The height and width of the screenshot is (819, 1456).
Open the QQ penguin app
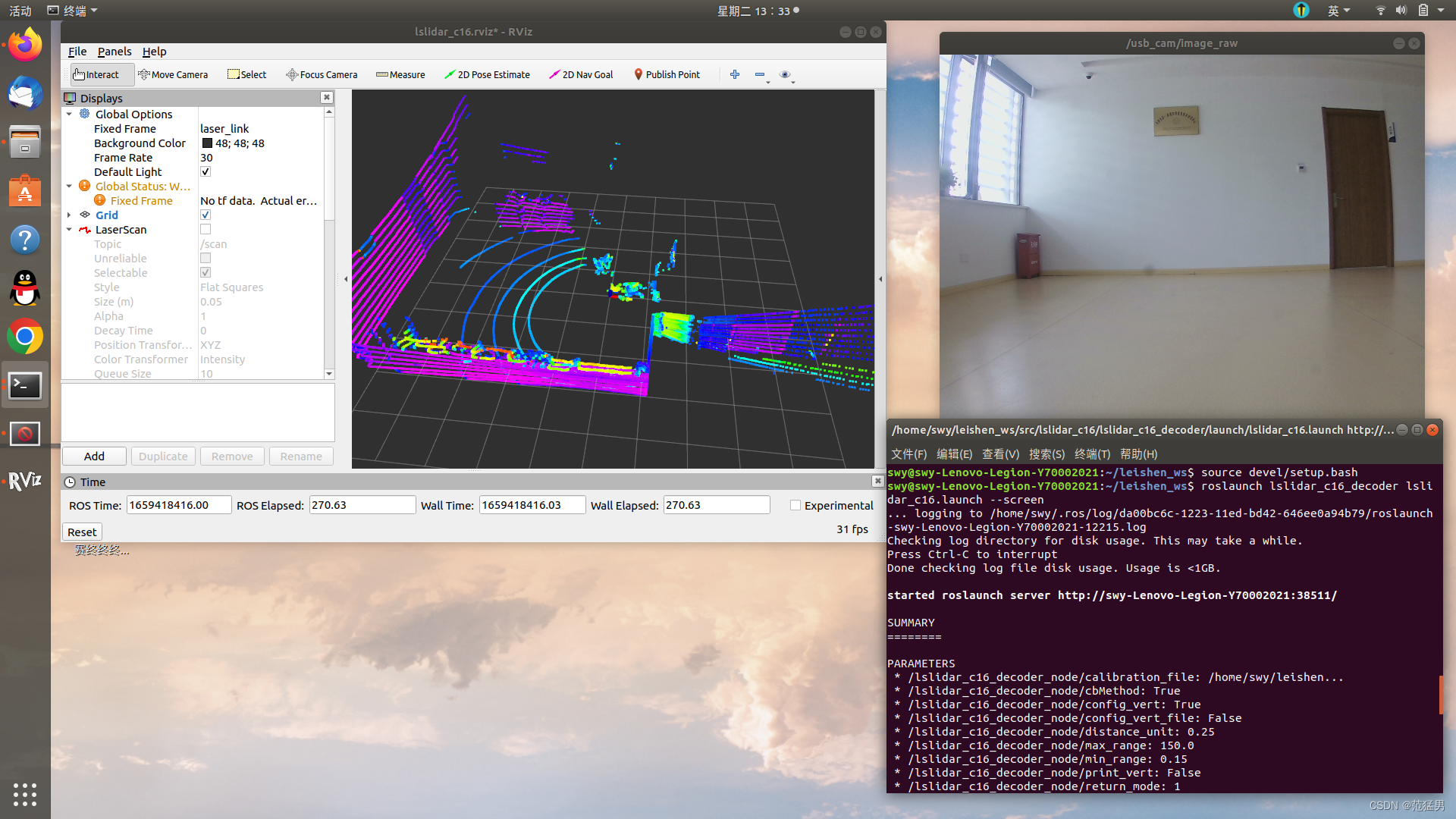point(25,288)
